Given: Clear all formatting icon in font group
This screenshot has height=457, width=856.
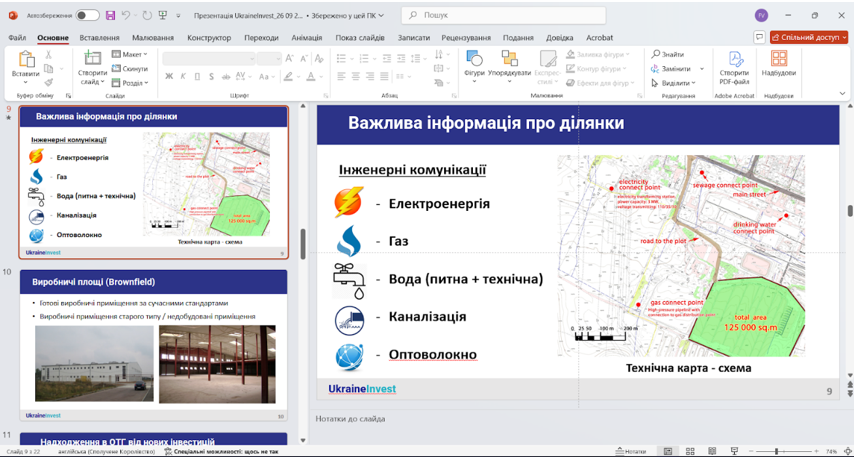Looking at the screenshot, I should (x=319, y=58).
